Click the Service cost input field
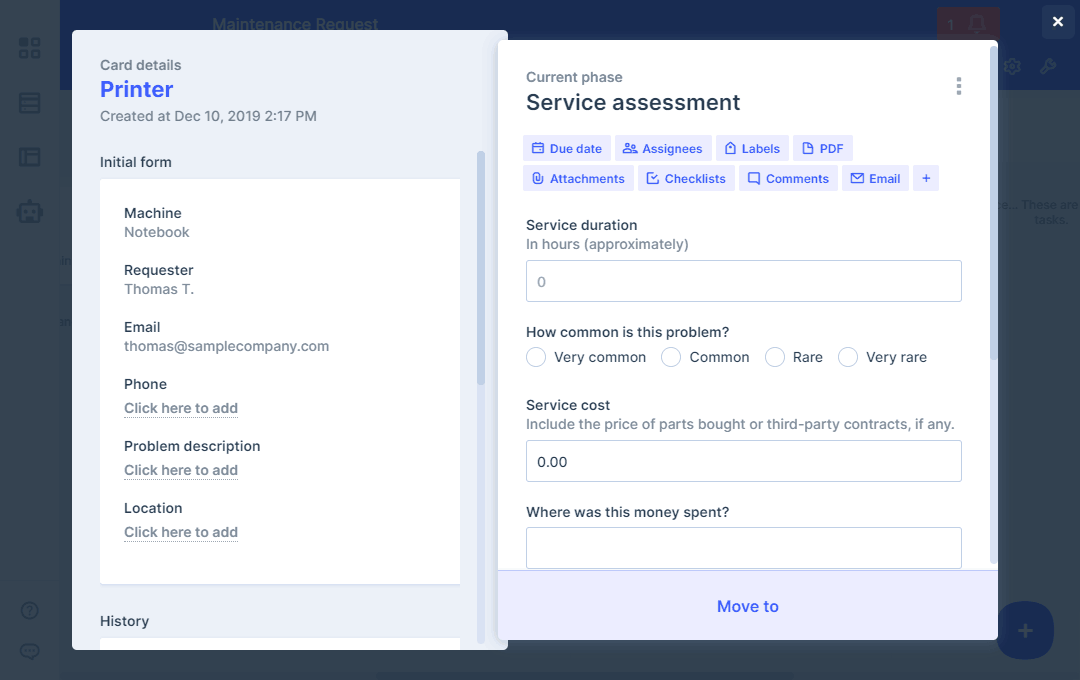The width and height of the screenshot is (1080, 680). (743, 461)
